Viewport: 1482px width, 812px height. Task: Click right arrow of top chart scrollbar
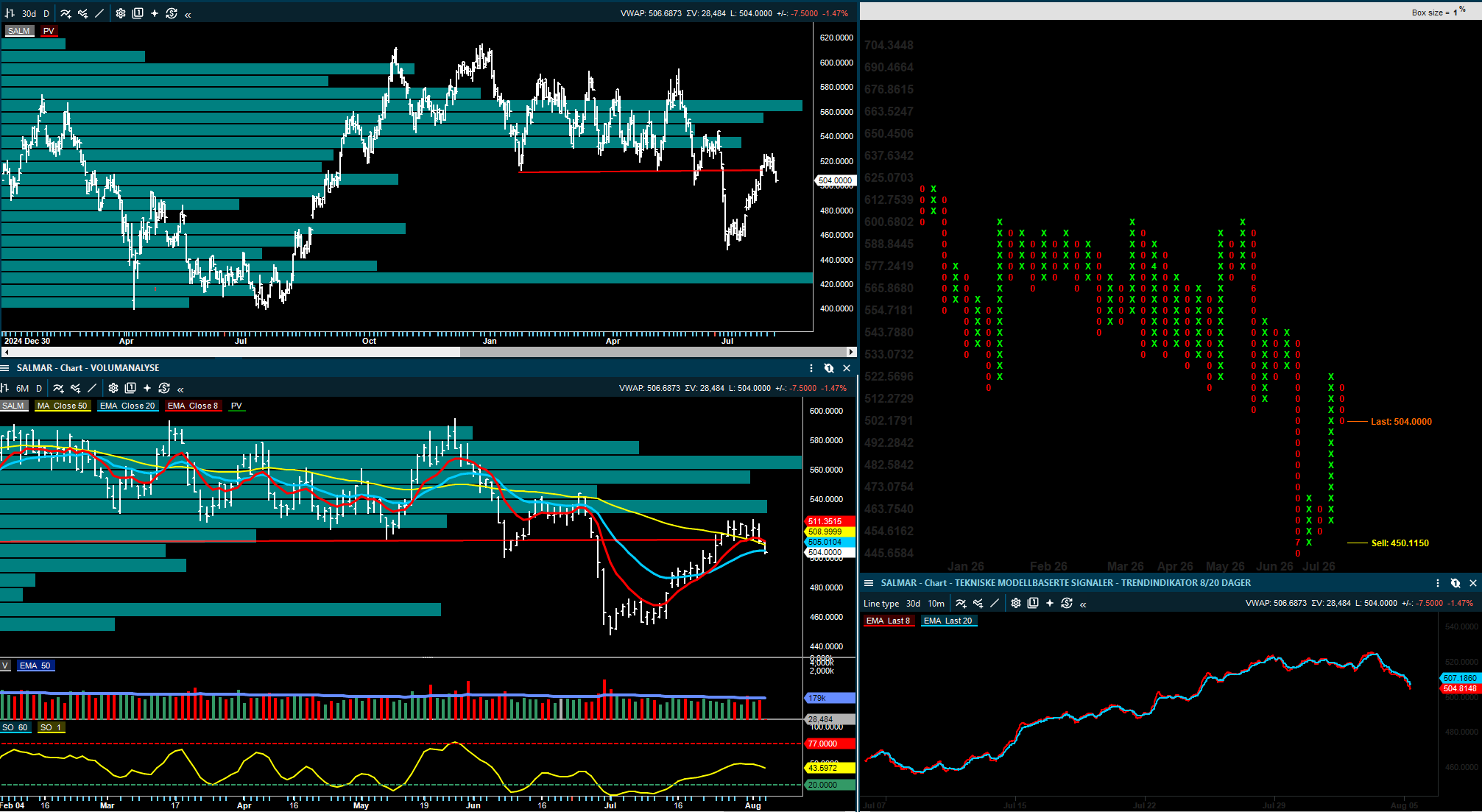pos(852,352)
